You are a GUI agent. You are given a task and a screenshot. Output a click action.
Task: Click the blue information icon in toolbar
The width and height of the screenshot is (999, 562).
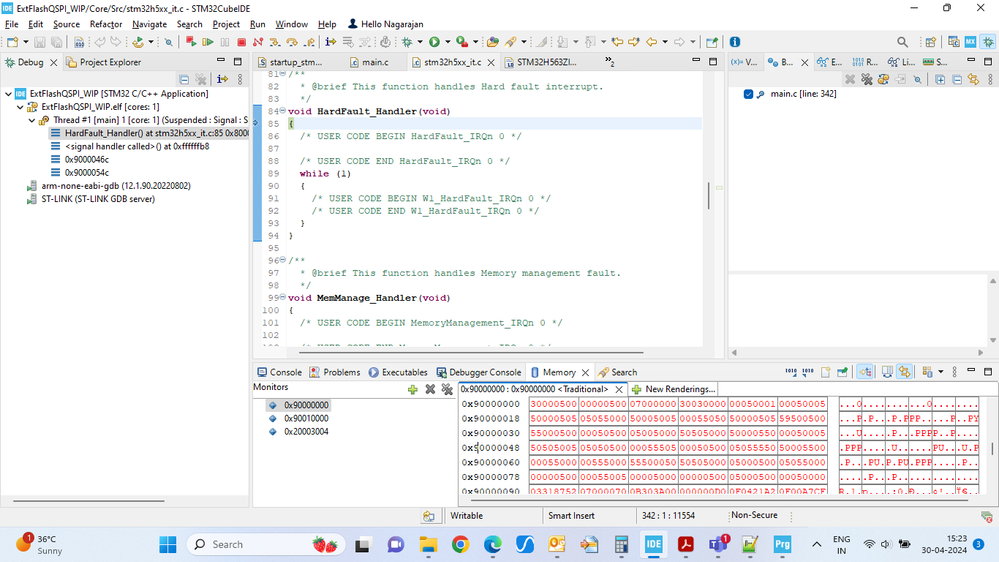[x=735, y=42]
